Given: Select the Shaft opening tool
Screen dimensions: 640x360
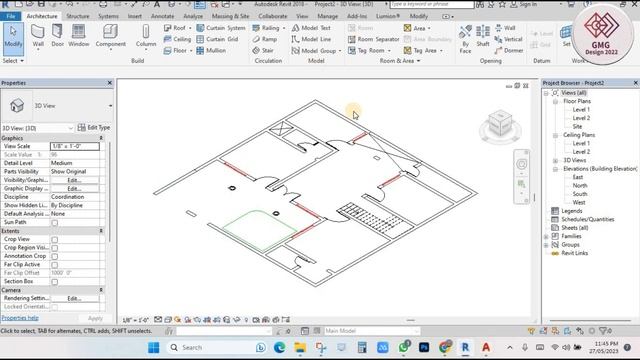Looking at the screenshot, I should pos(483,36).
